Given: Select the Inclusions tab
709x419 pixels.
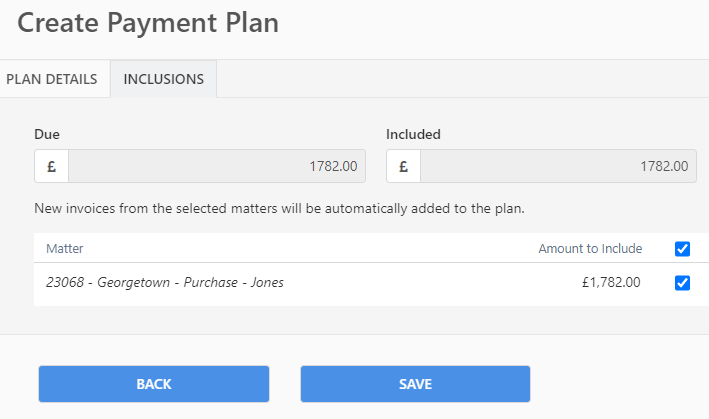Looking at the screenshot, I should pyautogui.click(x=164, y=79).
